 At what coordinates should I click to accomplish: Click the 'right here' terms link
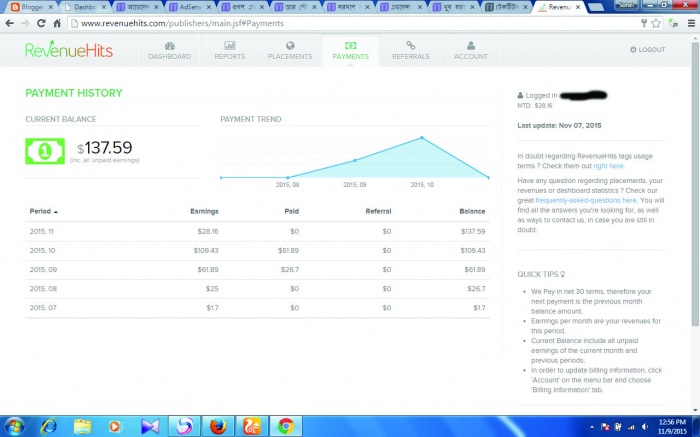click(x=608, y=166)
